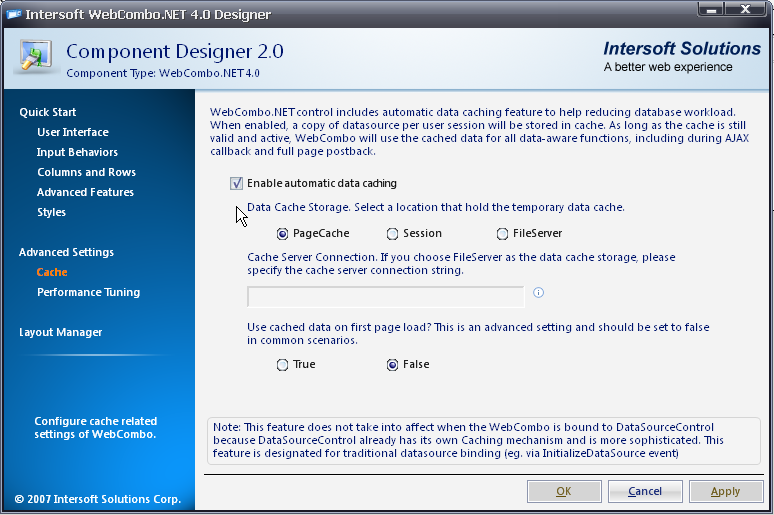The width and height of the screenshot is (774, 515).
Task: Navigate to Columns and Rows
Action: 86,172
